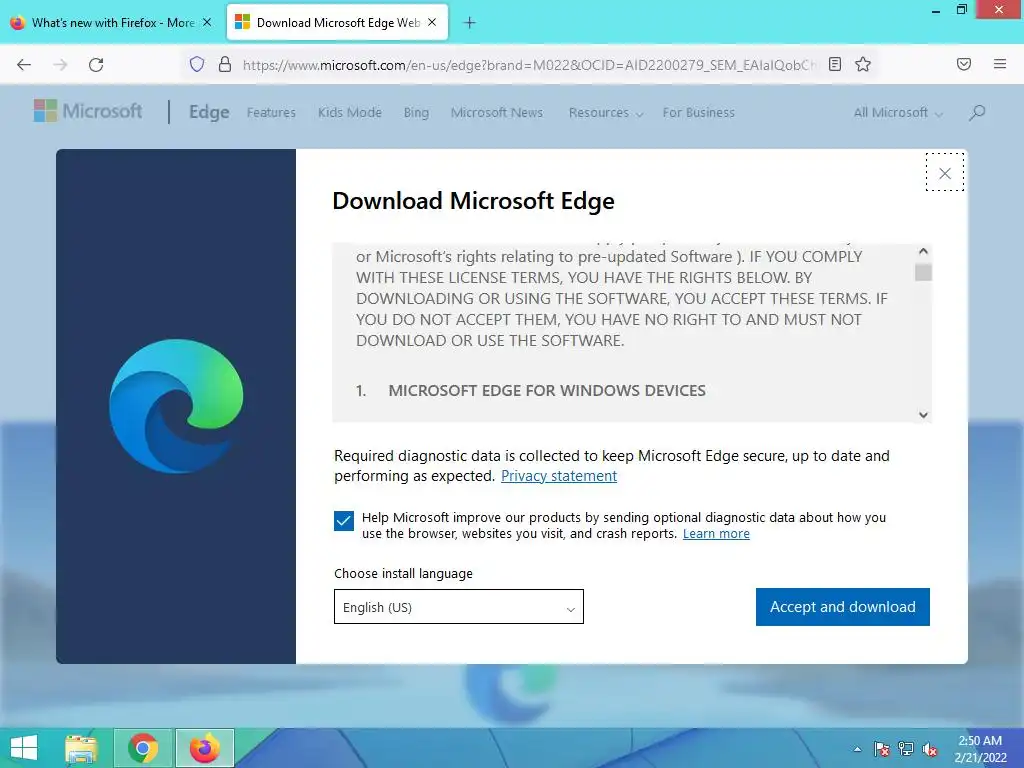The image size is (1024, 768).
Task: Expand the Resources menu
Action: pos(605,112)
